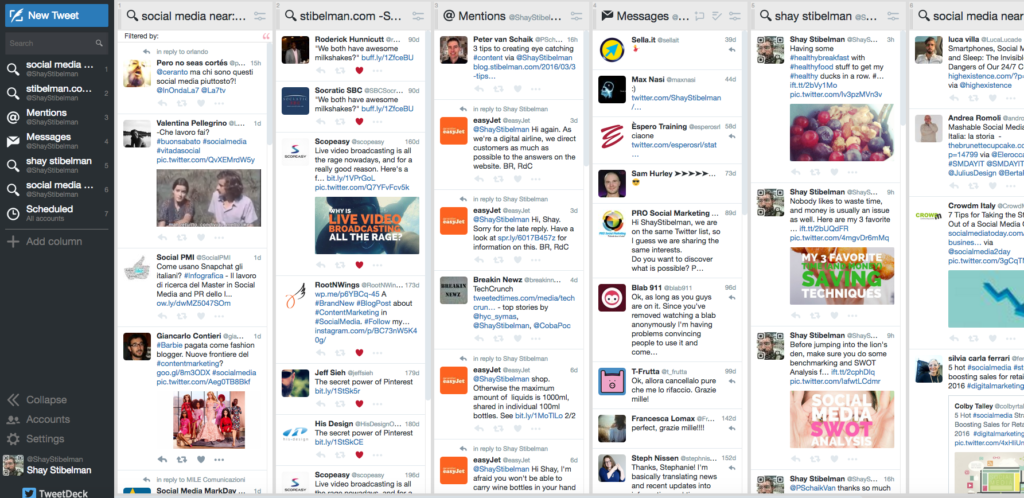Reply to Social PMI's Snapchat tweet

[162, 316]
